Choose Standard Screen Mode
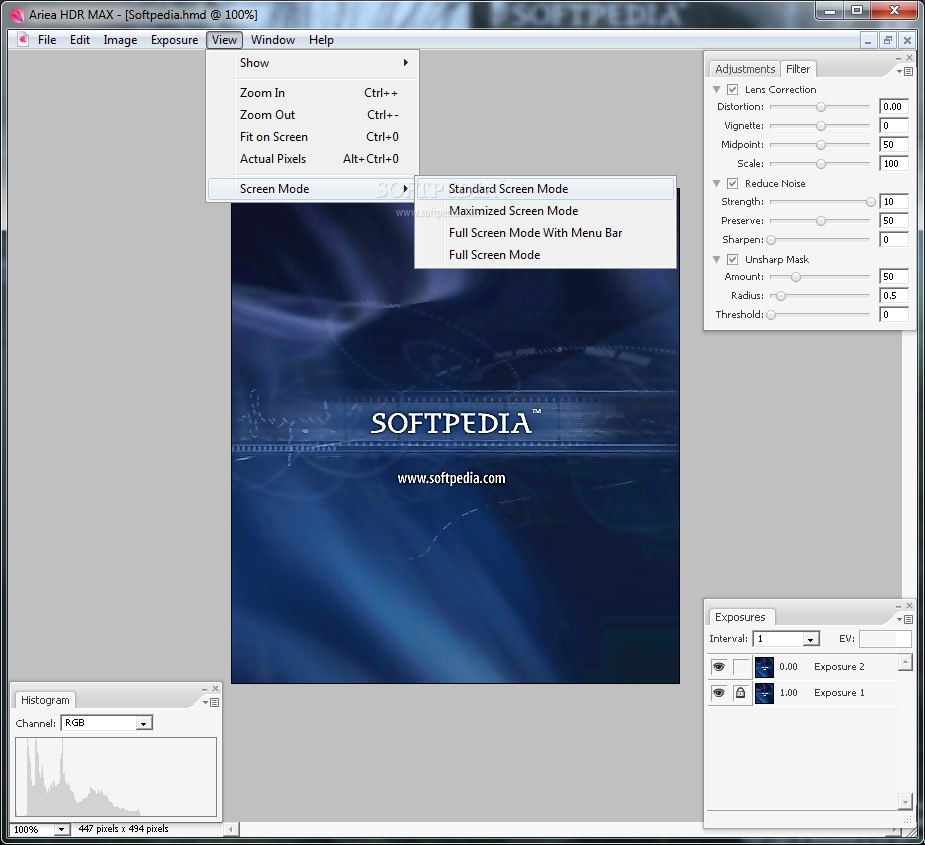The height and width of the screenshot is (845, 925). pyautogui.click(x=545, y=189)
